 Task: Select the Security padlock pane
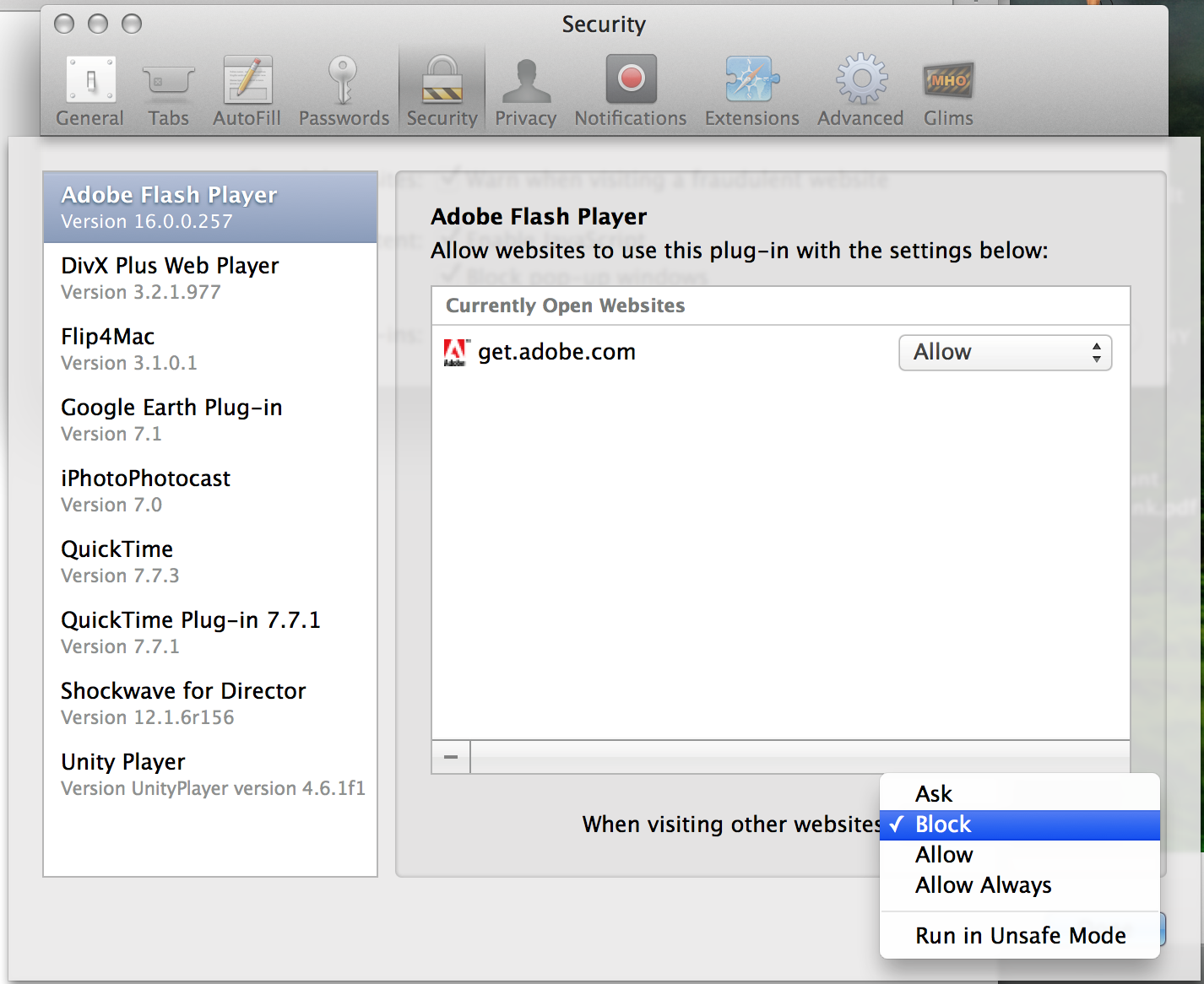[442, 91]
